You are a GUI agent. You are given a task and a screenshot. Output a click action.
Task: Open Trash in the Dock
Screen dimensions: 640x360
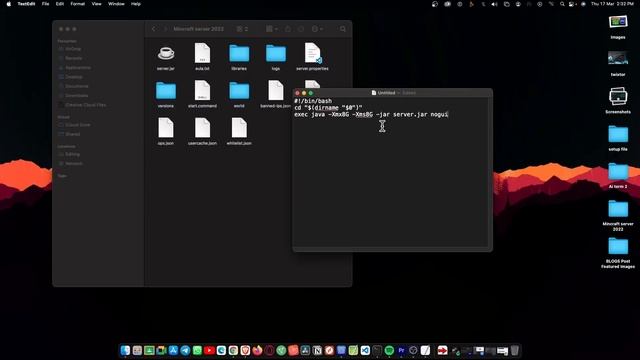[x=515, y=350]
